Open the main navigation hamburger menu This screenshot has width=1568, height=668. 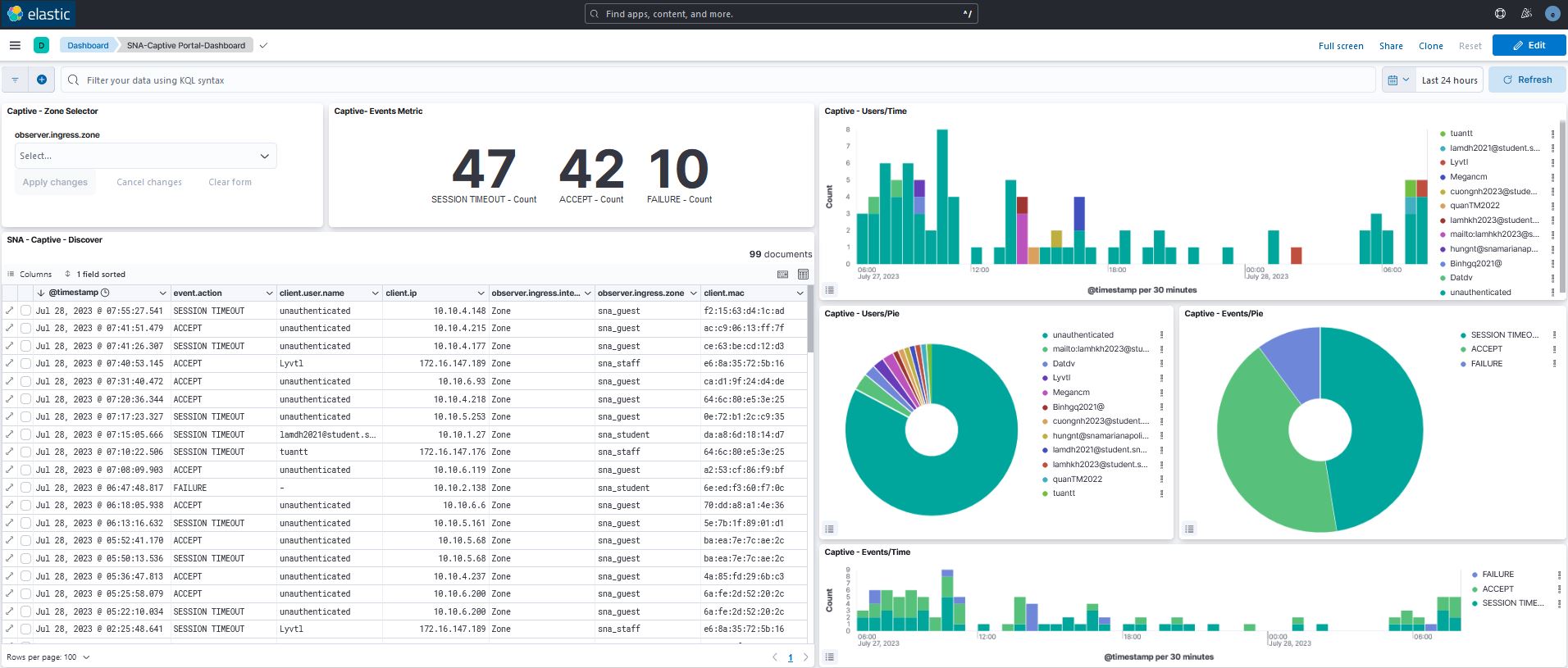[15, 45]
